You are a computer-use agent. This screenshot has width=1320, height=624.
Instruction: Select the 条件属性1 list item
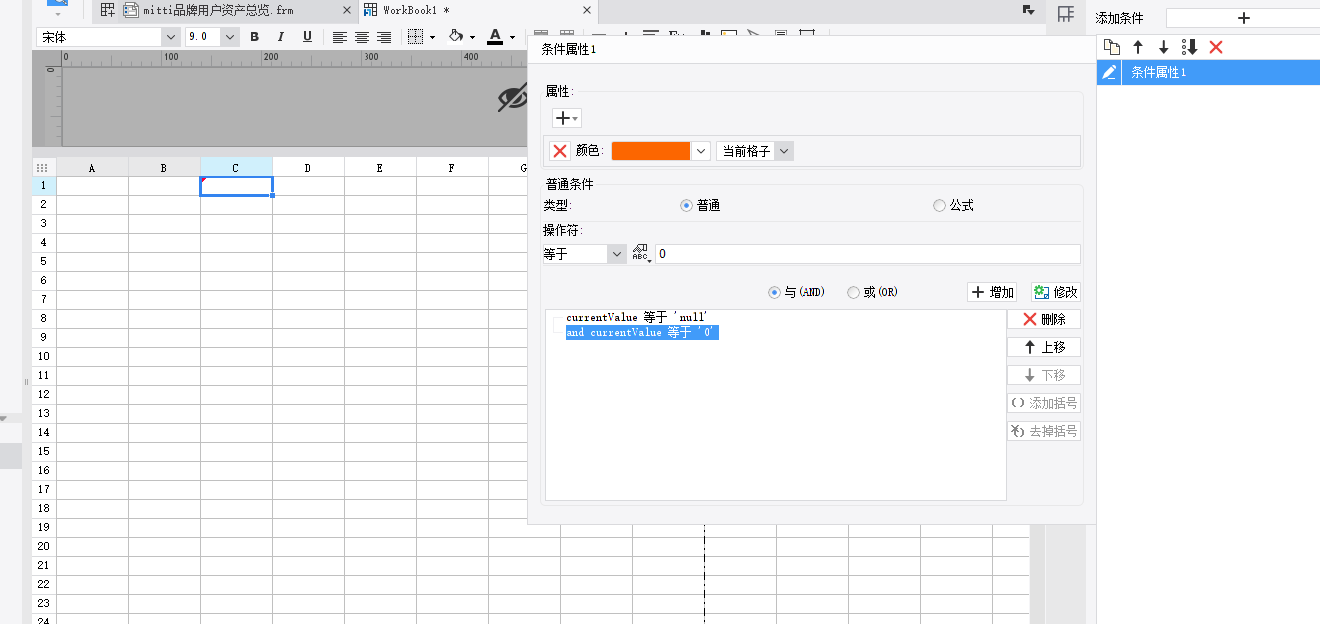(1220, 72)
